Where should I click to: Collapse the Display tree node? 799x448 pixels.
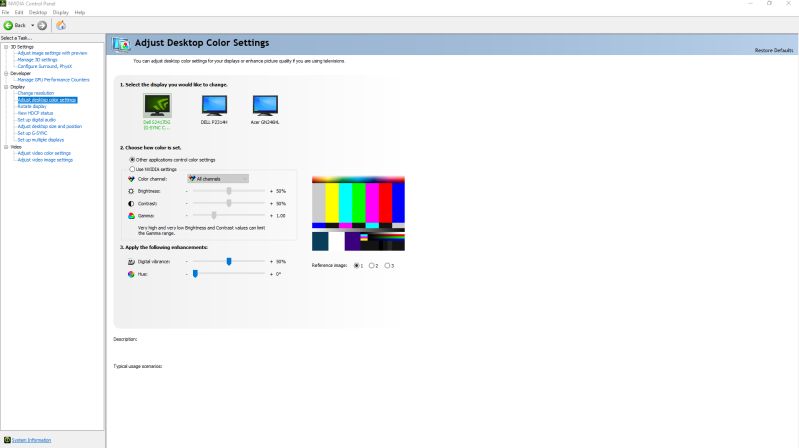(x=6, y=87)
